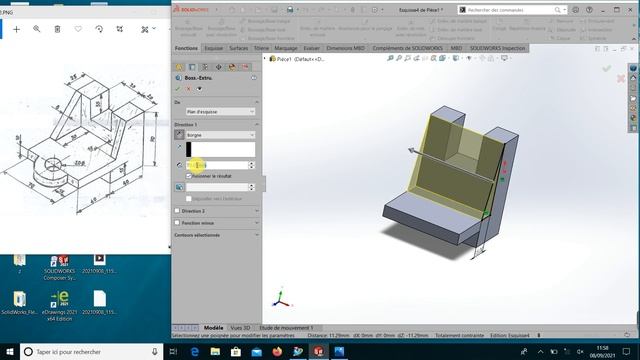Screen dimensions: 640x360
Task: Zoom to fit in the view toolbar
Action: click(x=390, y=58)
